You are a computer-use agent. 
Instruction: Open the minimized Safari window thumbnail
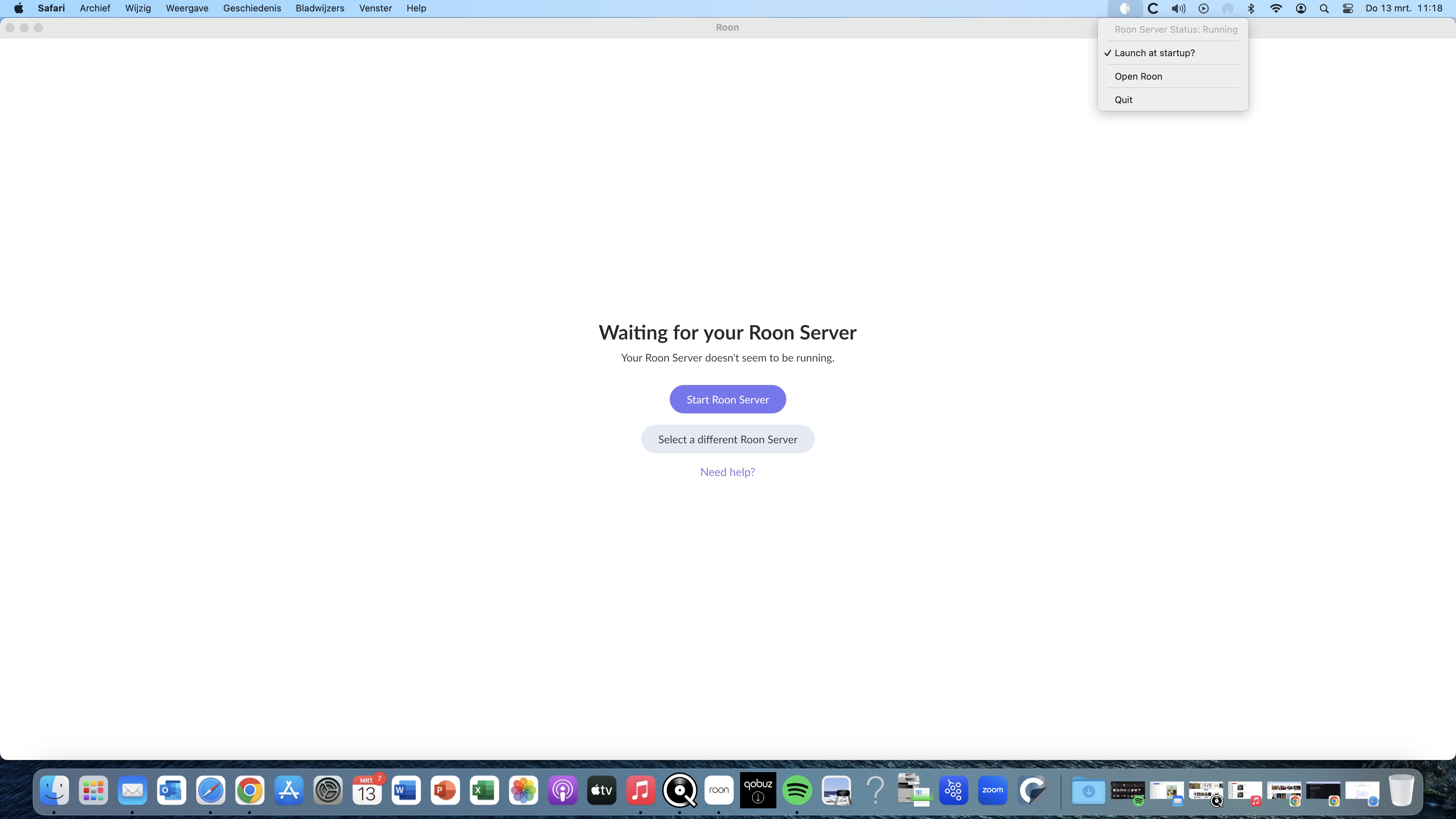click(x=1362, y=792)
